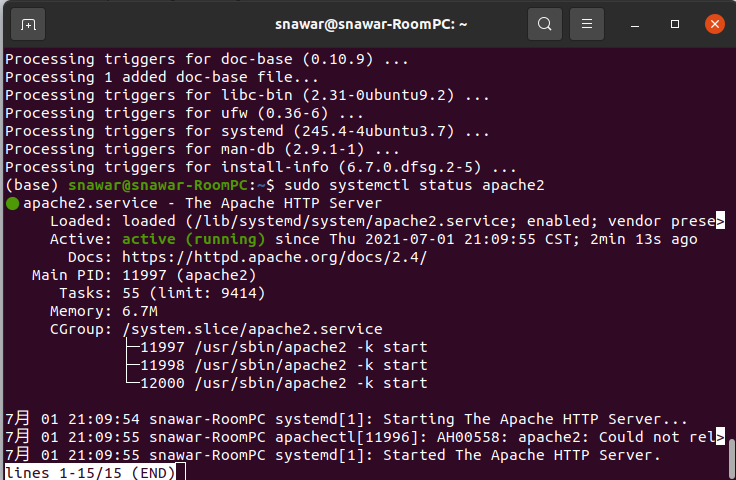Viewport: 736px width, 480px height.
Task: Click the sudo systemctl status apache2 command
Action: [x=414, y=185]
